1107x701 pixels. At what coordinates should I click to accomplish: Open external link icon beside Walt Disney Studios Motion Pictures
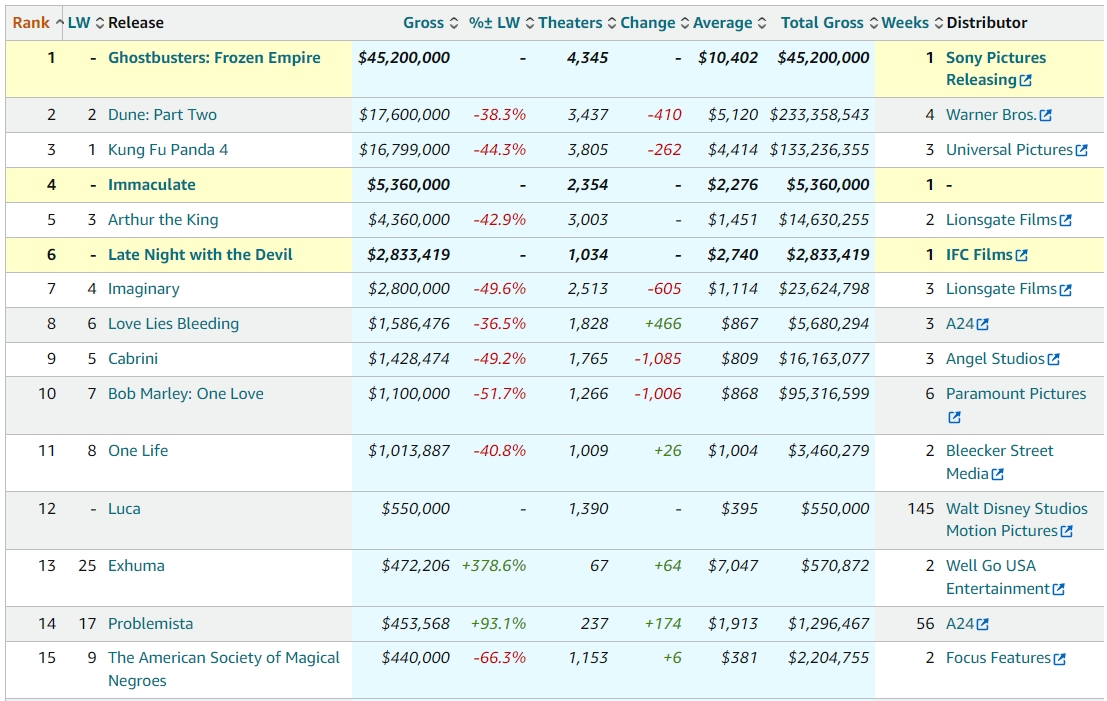coord(1067,532)
